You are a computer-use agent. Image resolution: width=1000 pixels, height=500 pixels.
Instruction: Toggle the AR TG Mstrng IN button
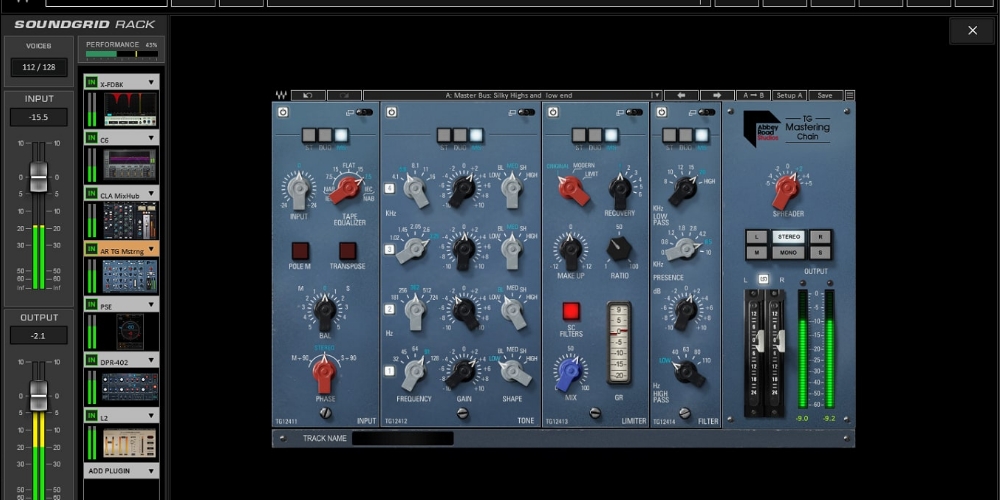point(91,249)
